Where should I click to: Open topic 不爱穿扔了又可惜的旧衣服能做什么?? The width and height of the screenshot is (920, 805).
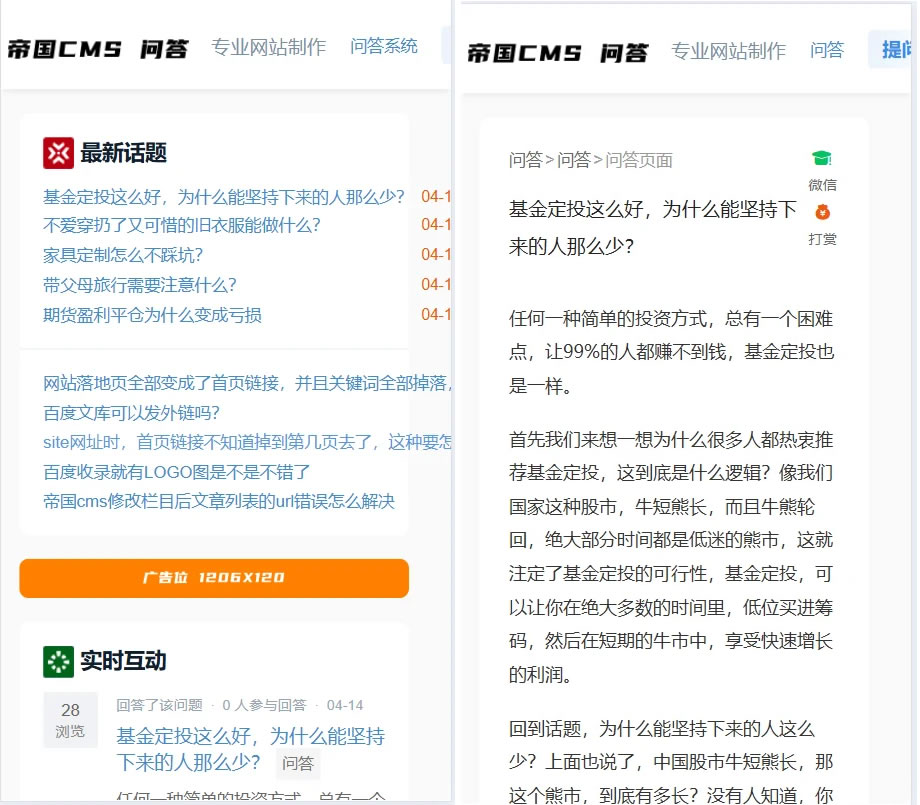tap(182, 225)
